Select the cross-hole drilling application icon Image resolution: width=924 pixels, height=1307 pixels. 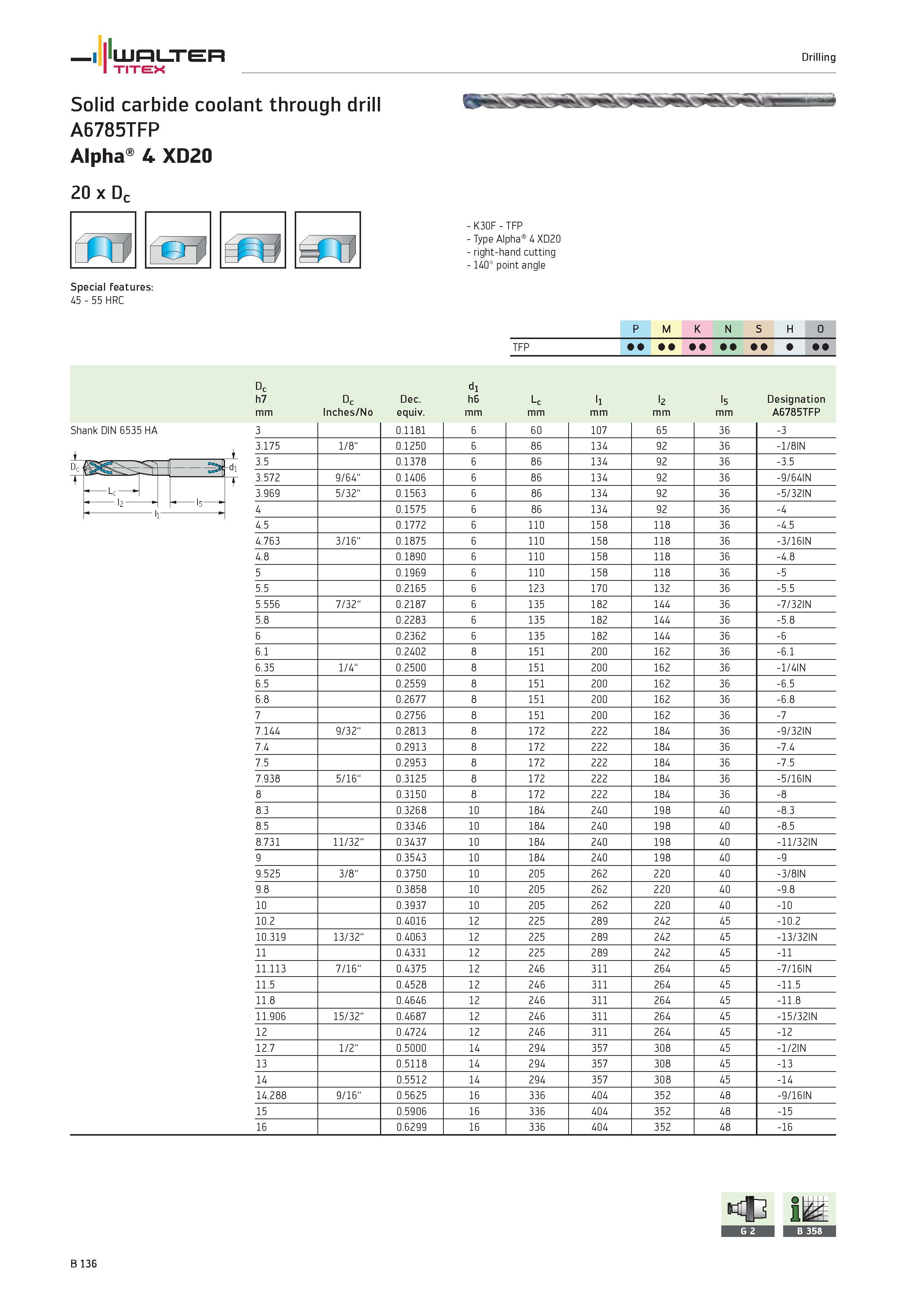click(328, 240)
